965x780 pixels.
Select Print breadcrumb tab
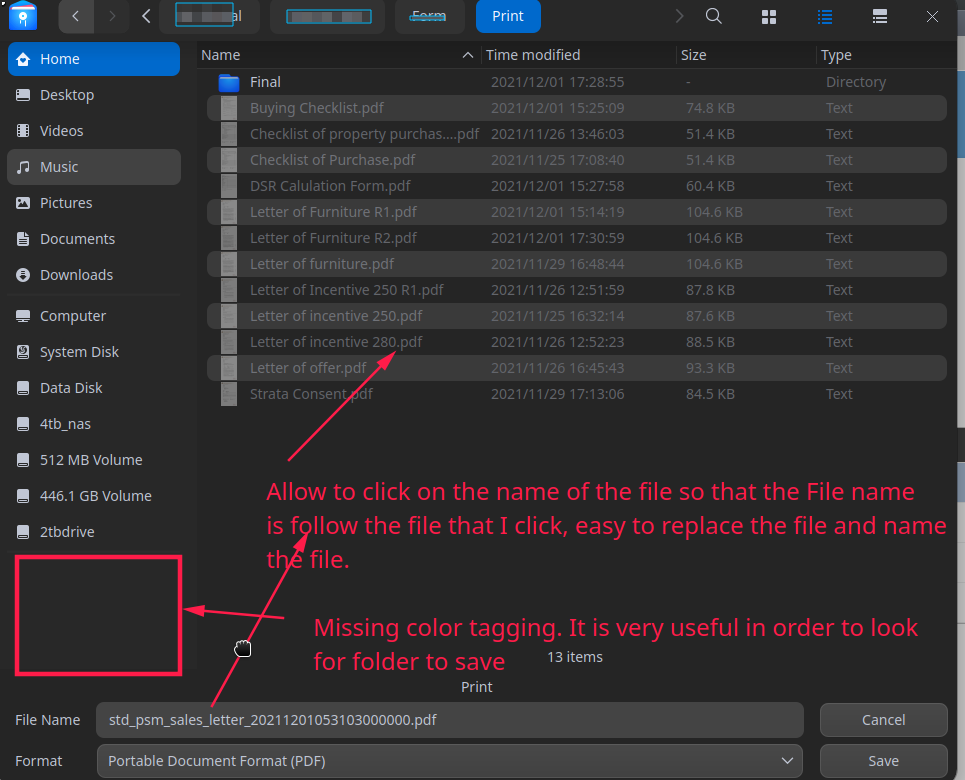tap(508, 16)
